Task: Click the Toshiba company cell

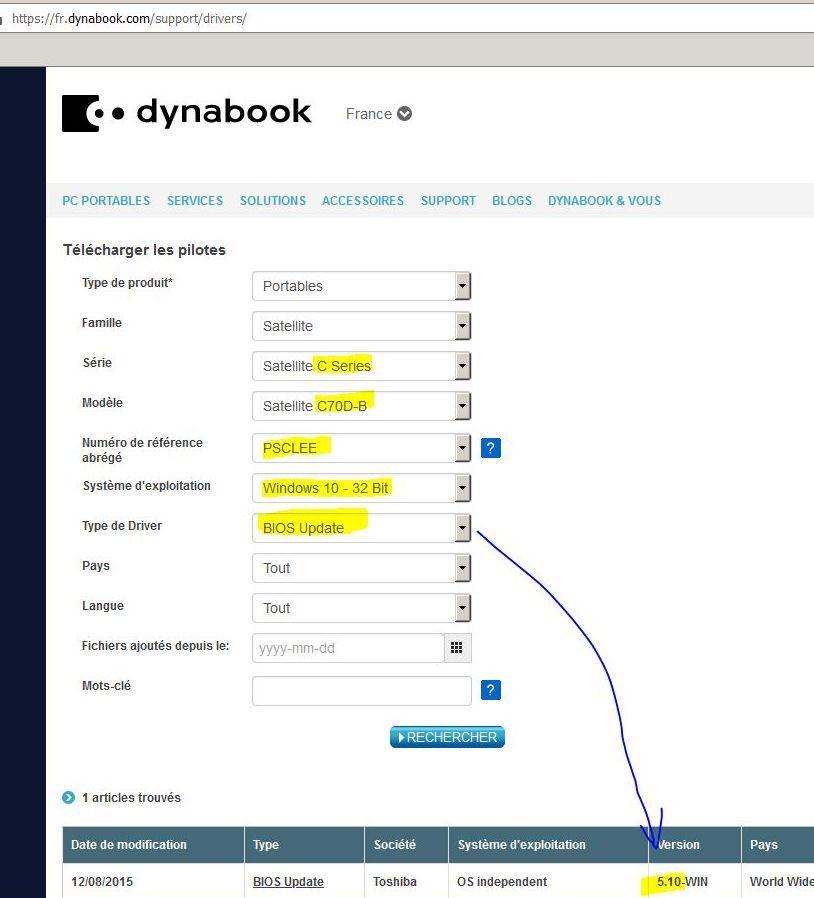Action: [395, 881]
